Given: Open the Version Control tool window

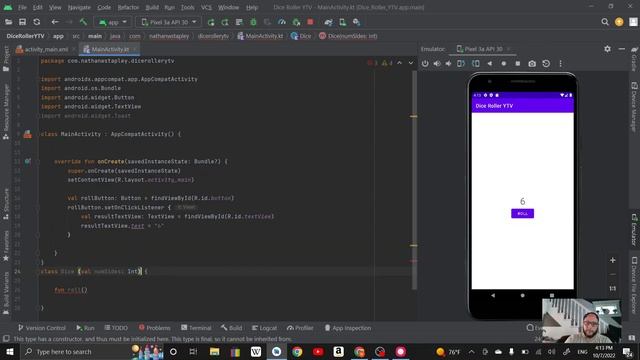Looking at the screenshot, I should [x=42, y=328].
